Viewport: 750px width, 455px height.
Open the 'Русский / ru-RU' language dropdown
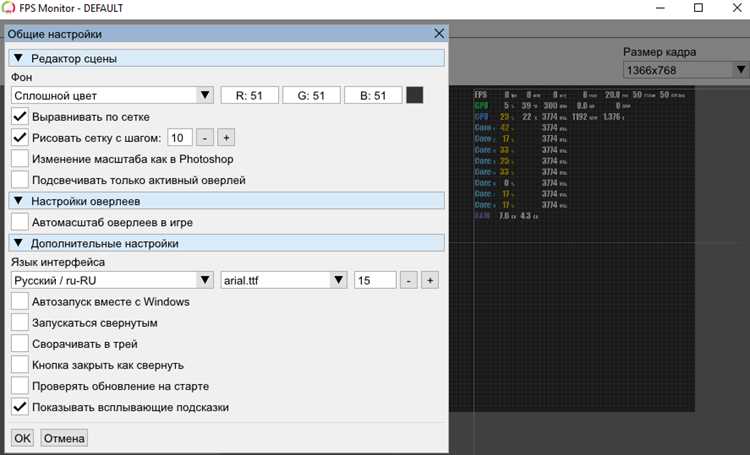tap(112, 280)
